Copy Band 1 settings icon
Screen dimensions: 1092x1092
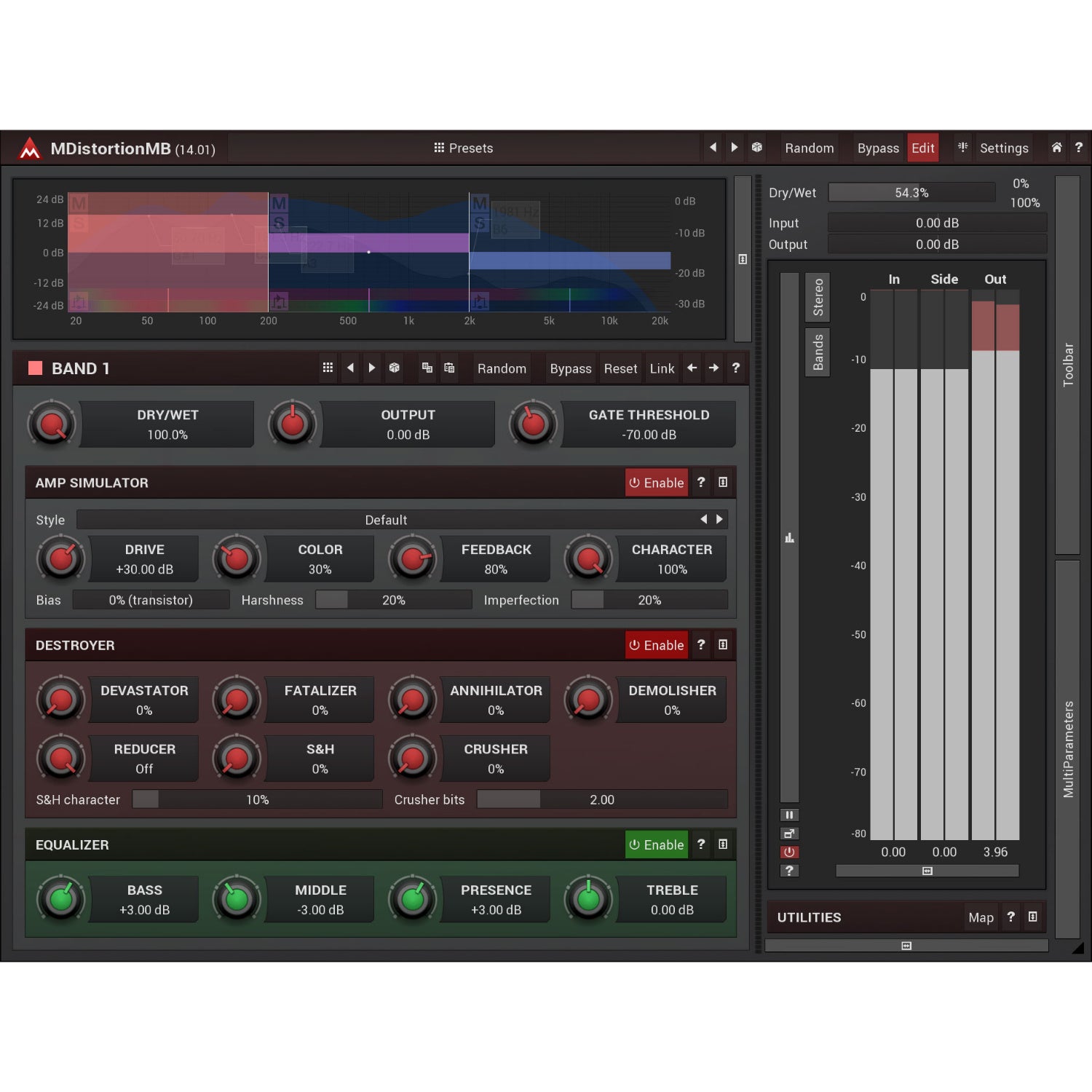coord(427,368)
